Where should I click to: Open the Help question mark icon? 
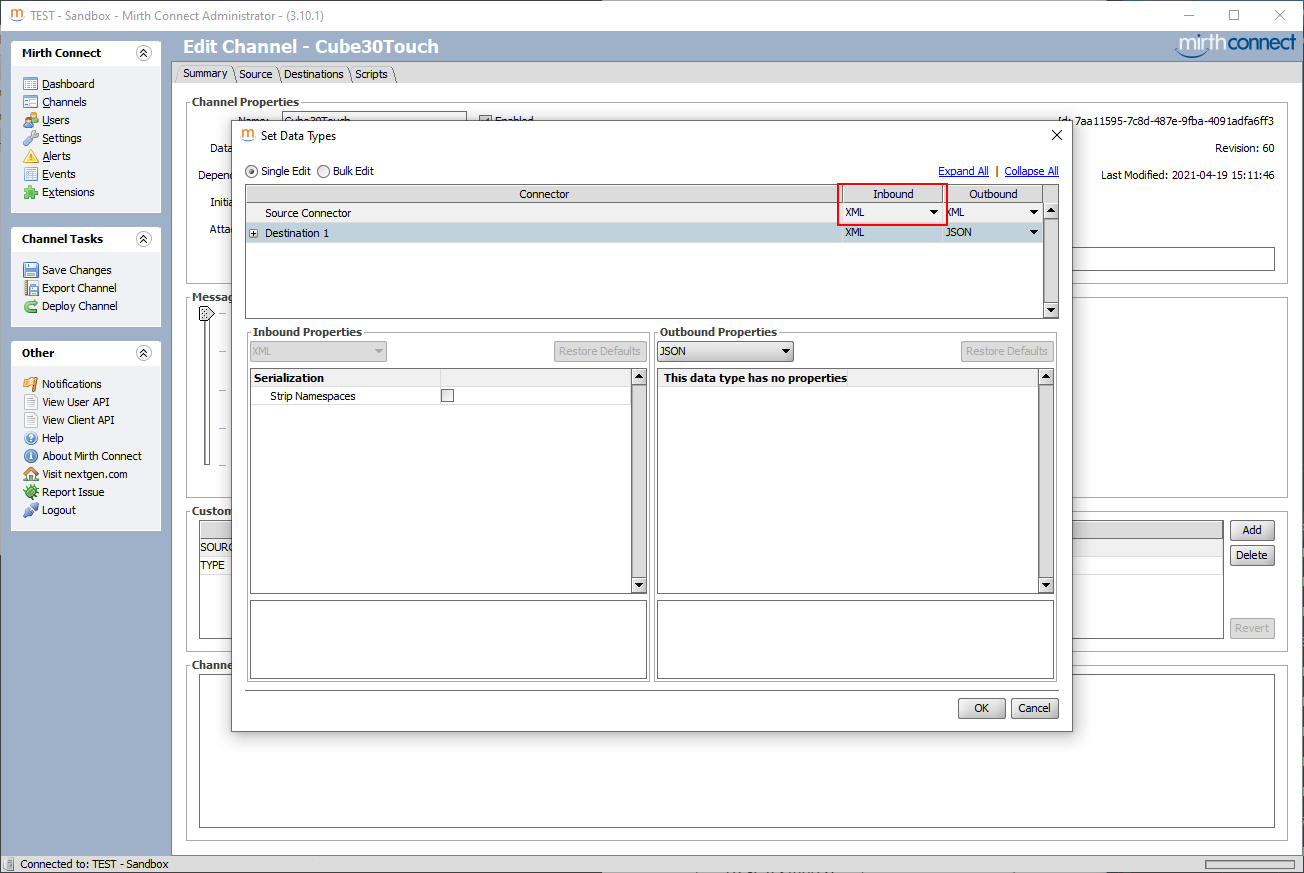pyautogui.click(x=31, y=438)
